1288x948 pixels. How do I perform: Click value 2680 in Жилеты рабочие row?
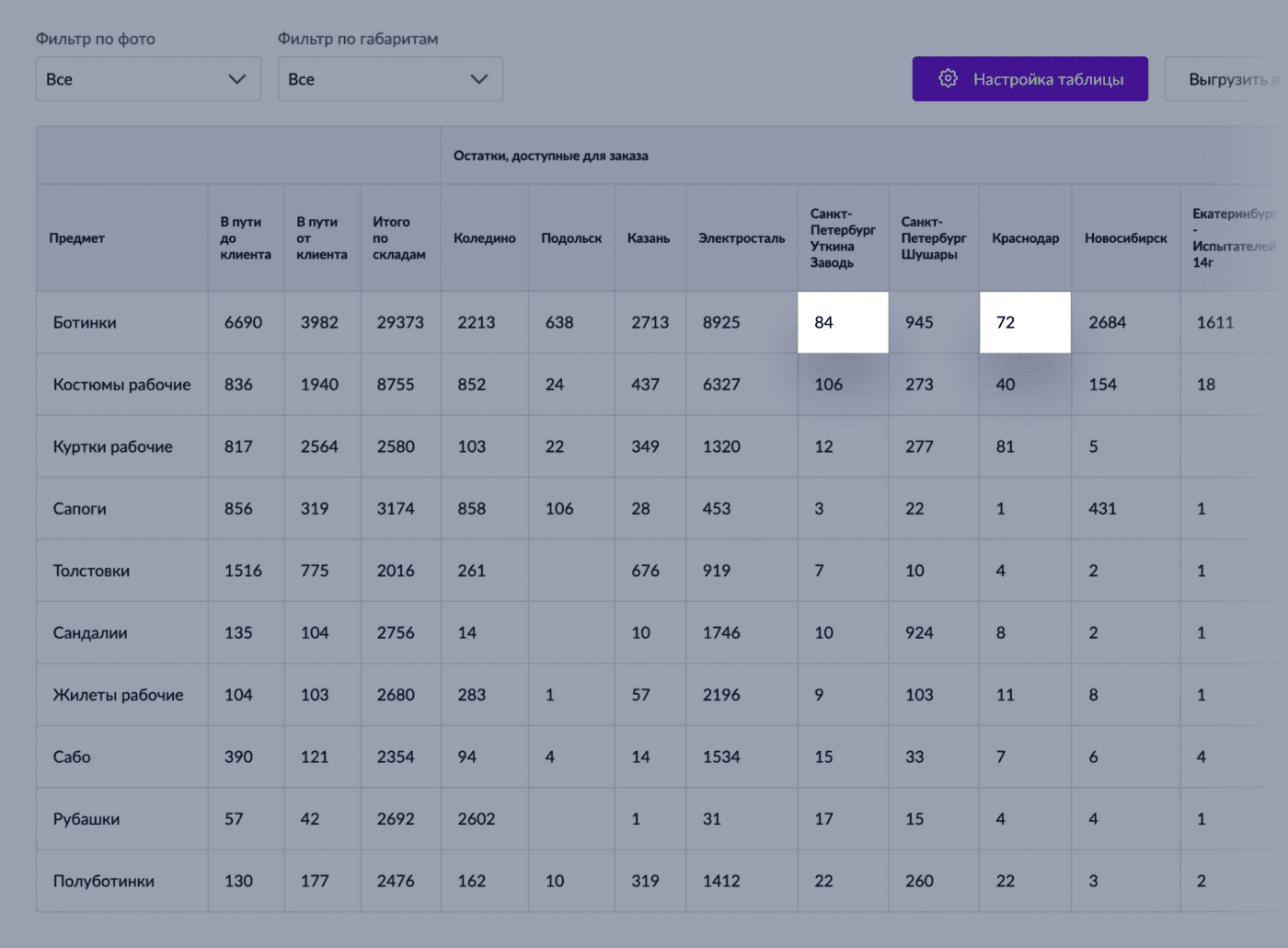(x=396, y=695)
